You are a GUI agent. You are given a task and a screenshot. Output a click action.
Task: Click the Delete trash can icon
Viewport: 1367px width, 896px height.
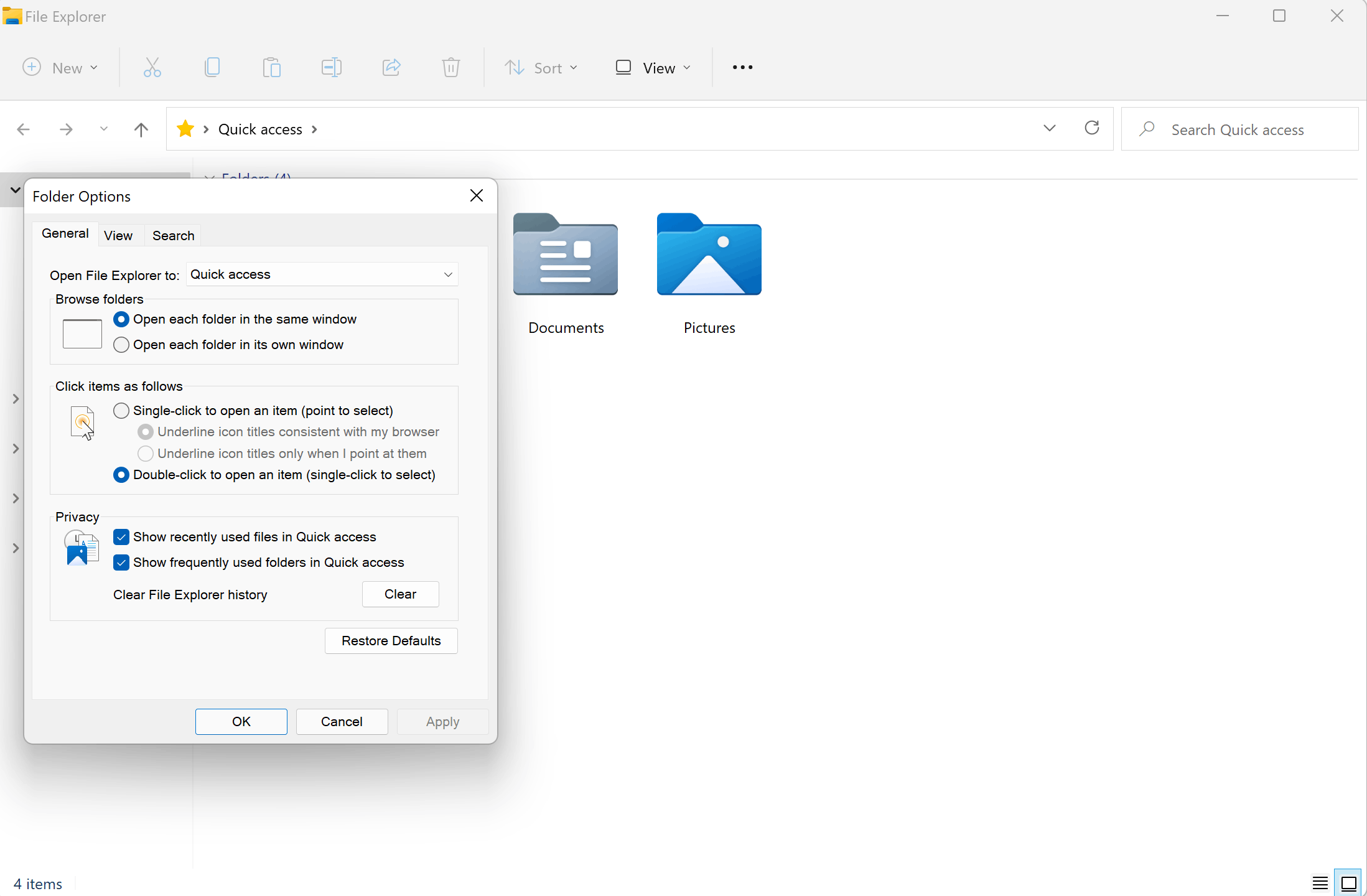pyautogui.click(x=451, y=67)
